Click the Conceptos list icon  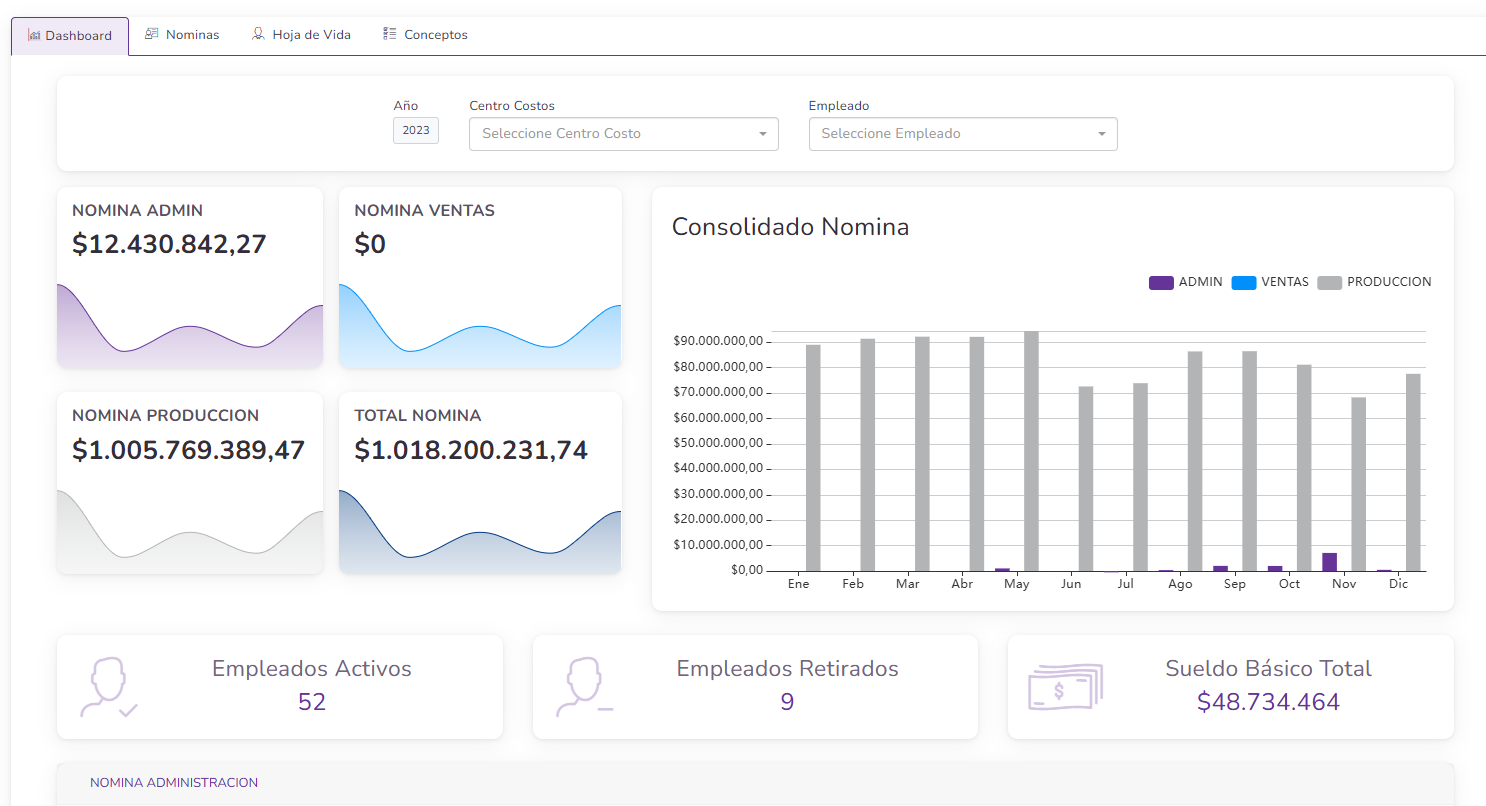pos(390,34)
